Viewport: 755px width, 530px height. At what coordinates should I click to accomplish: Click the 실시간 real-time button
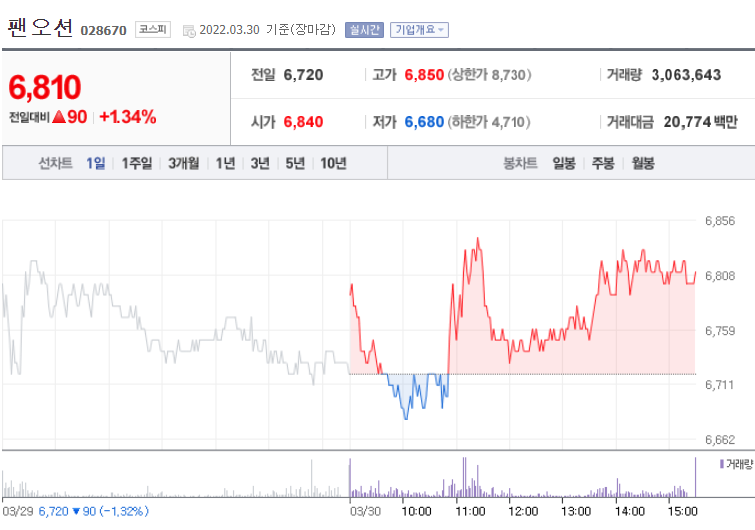364,30
